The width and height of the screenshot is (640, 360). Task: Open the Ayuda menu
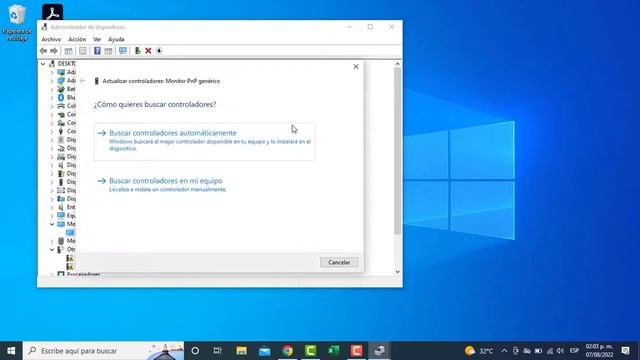pyautogui.click(x=116, y=39)
